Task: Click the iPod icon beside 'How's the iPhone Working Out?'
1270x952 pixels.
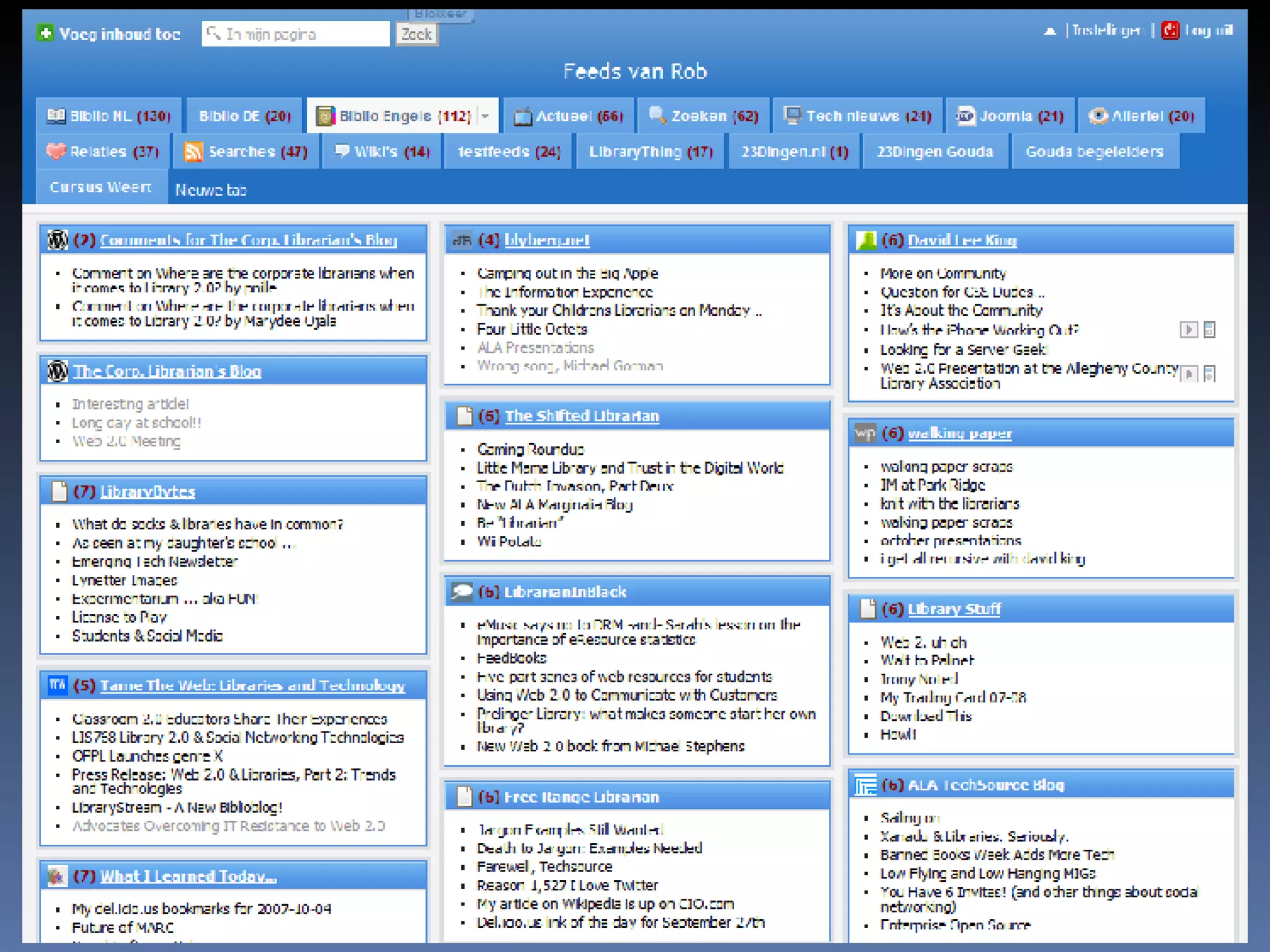Action: [1209, 330]
